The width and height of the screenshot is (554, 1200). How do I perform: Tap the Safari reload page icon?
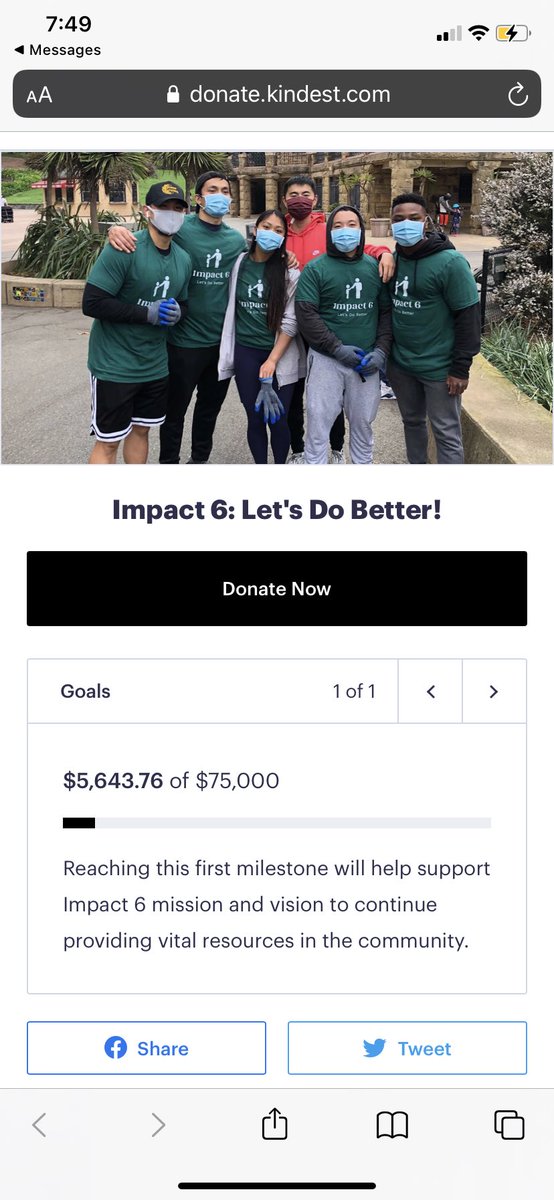[517, 95]
